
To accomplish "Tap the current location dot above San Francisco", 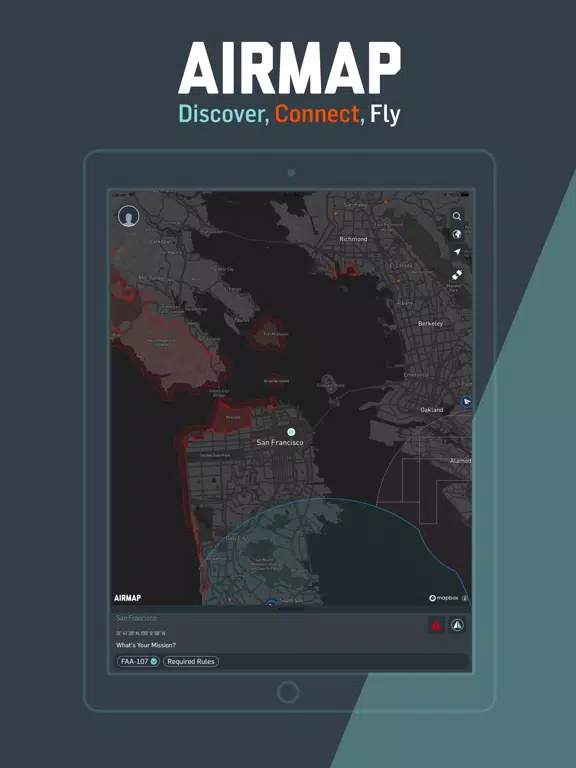I will coord(291,432).
